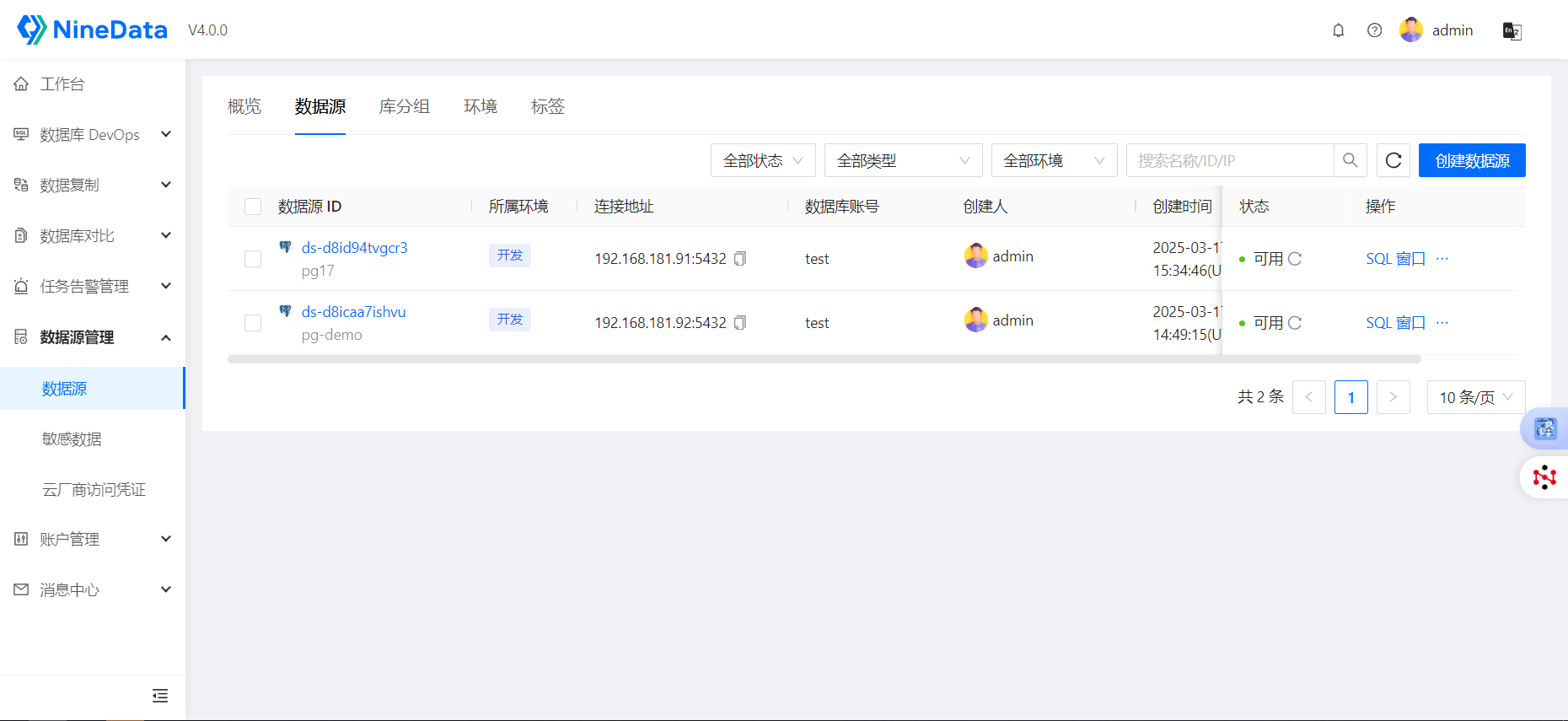Click the 消息中心 mail icon
The width and height of the screenshot is (1568, 721).
tap(21, 589)
